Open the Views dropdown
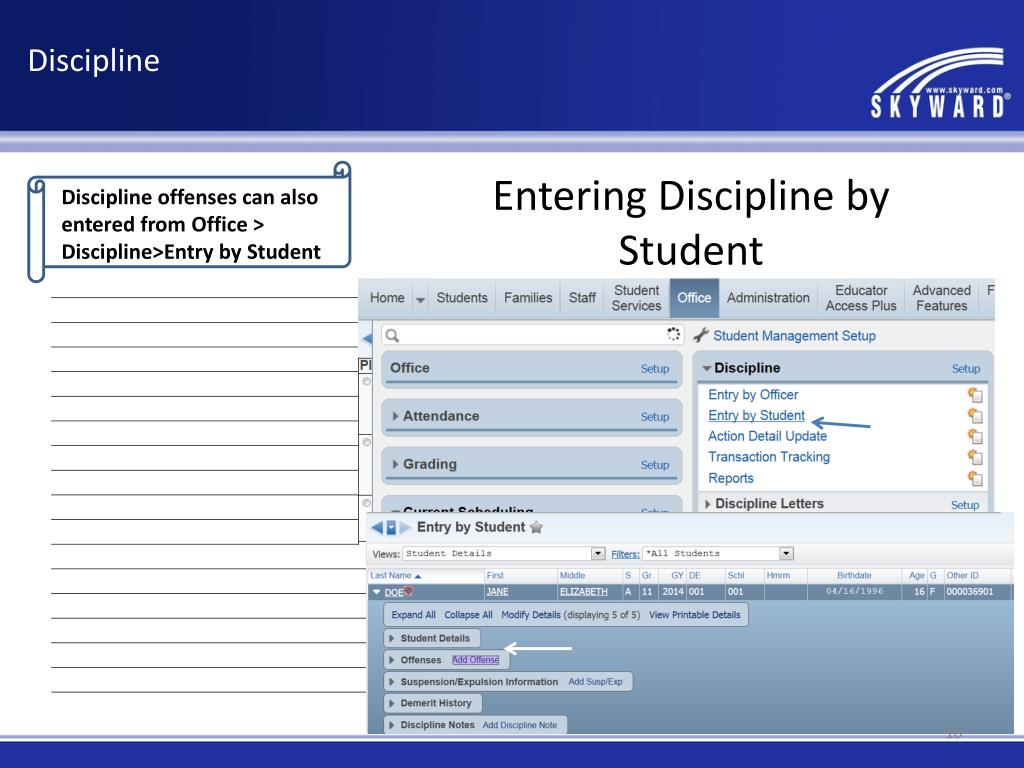 tap(598, 553)
